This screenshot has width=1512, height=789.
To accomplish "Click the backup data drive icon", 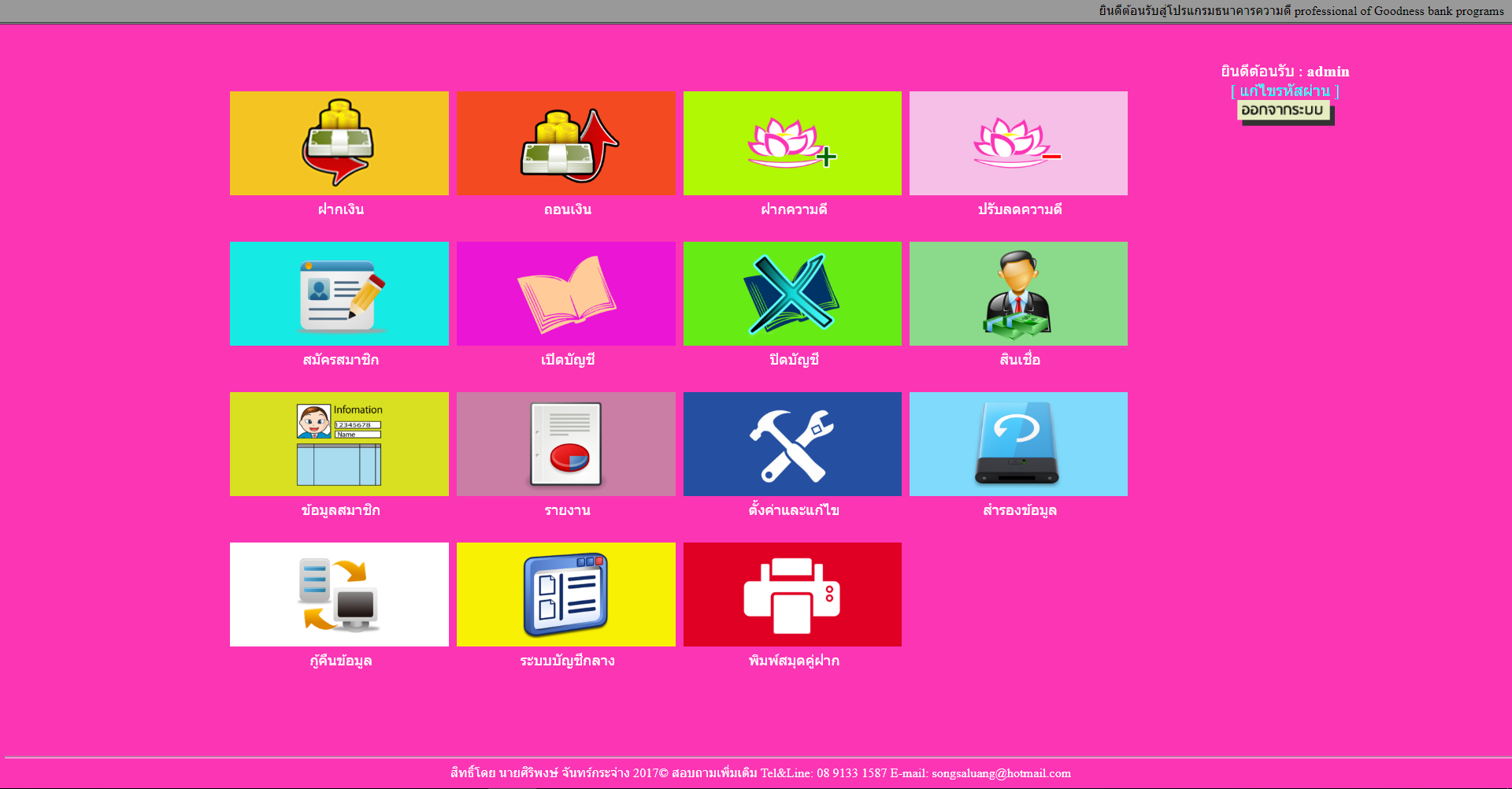I will pyautogui.click(x=1018, y=444).
